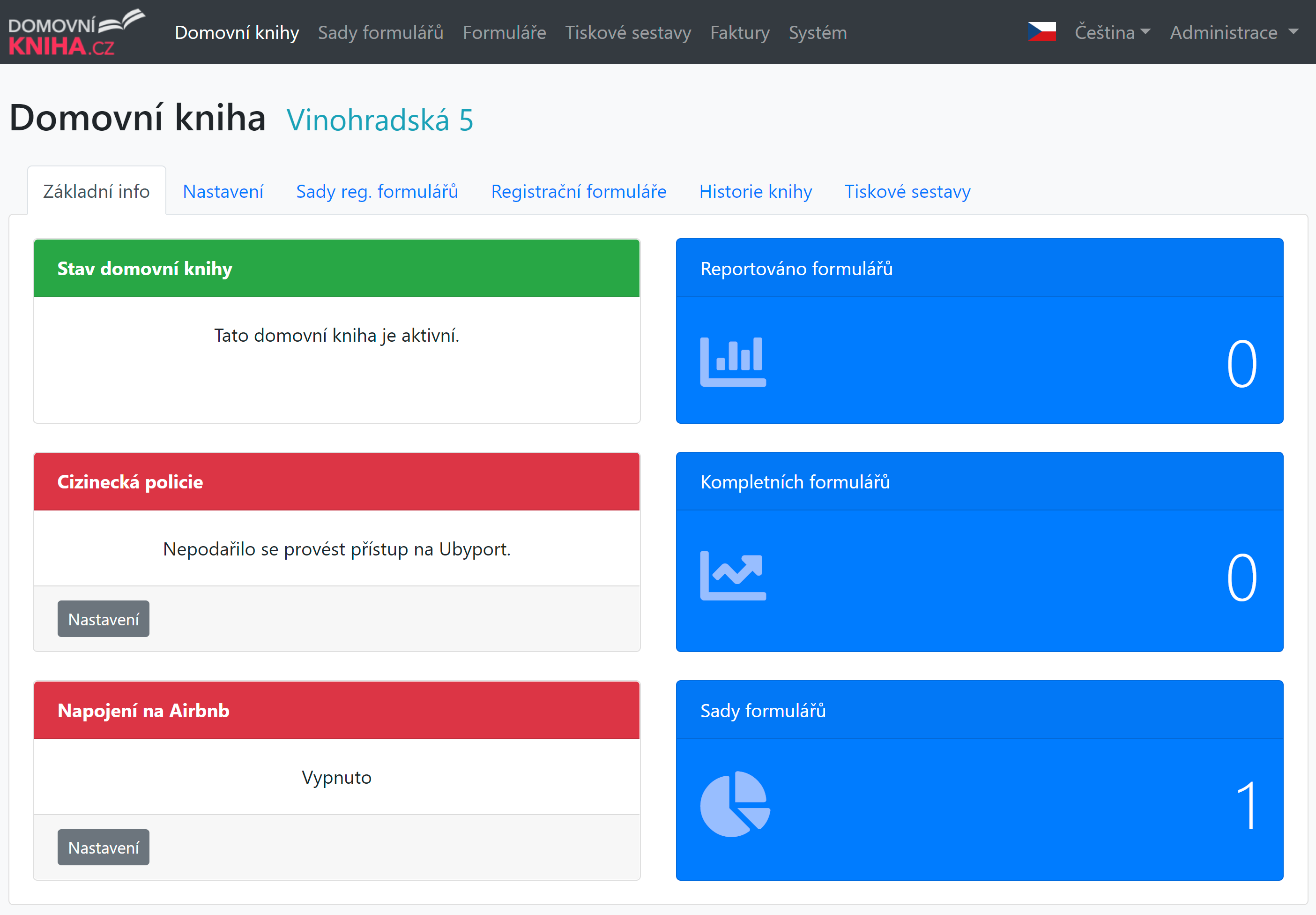
Task: Open the Formuláře navigation item
Action: click(x=504, y=32)
